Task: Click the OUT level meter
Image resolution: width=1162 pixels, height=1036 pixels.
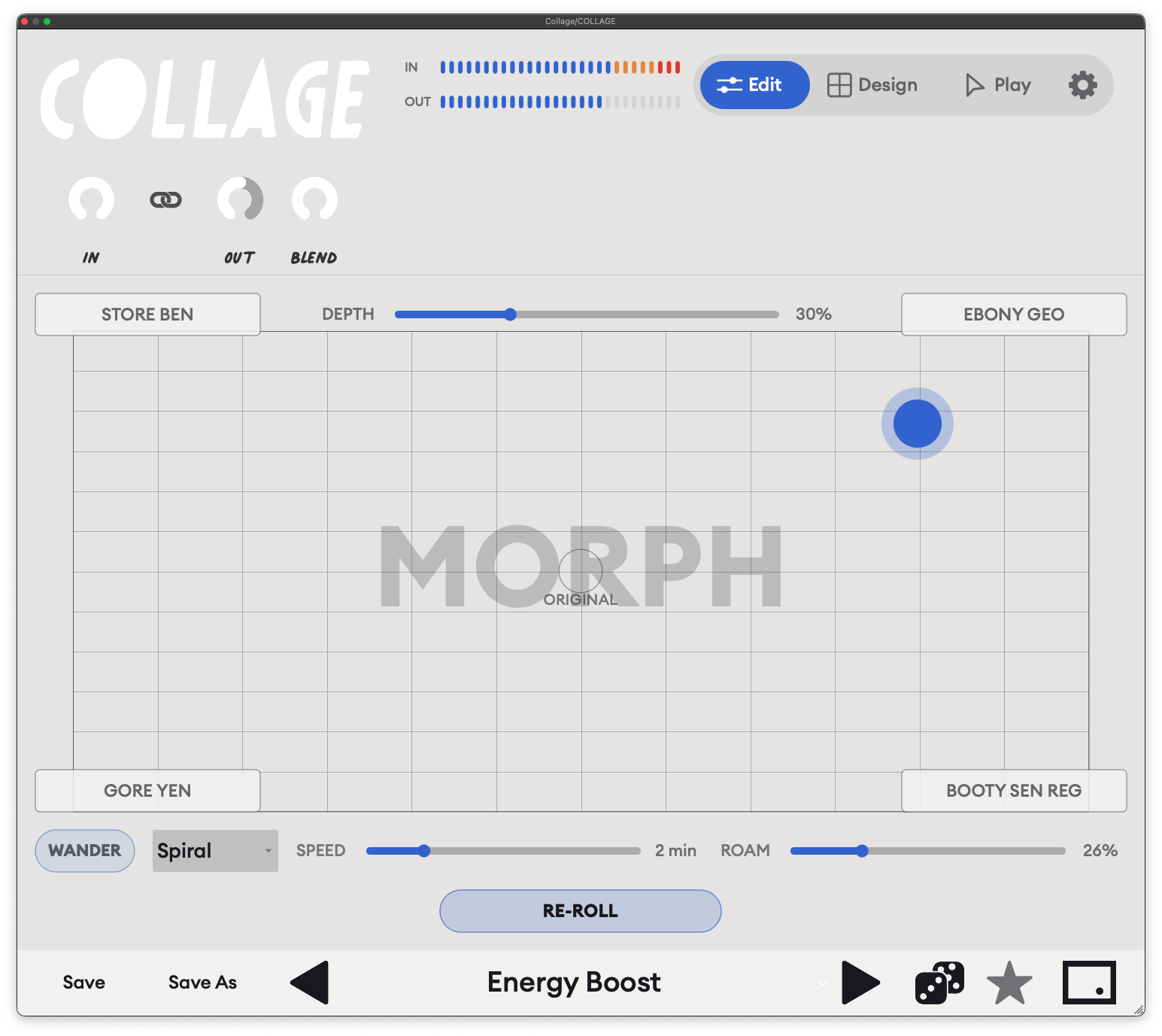Action: (x=560, y=102)
